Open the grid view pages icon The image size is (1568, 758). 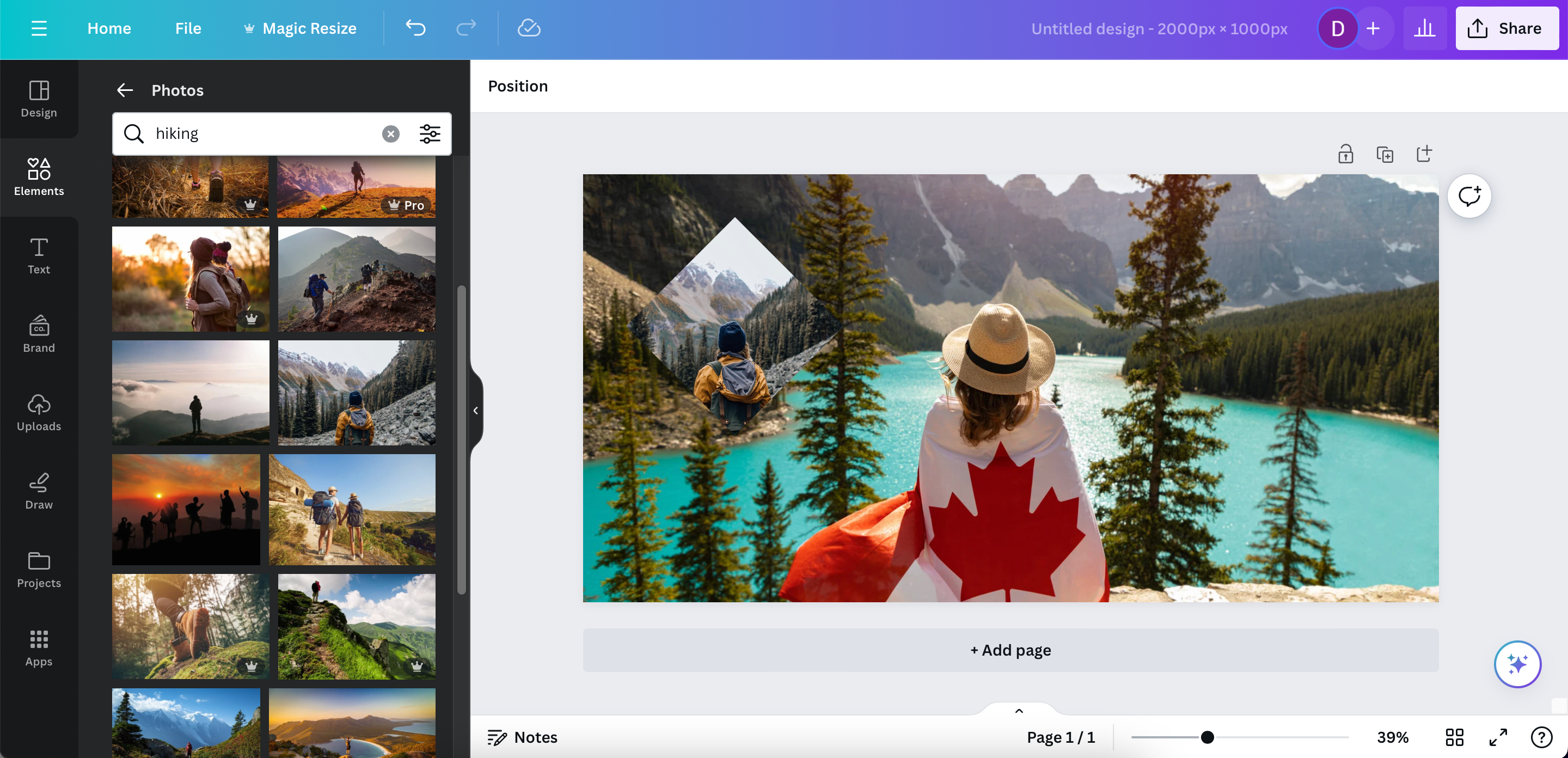tap(1454, 737)
